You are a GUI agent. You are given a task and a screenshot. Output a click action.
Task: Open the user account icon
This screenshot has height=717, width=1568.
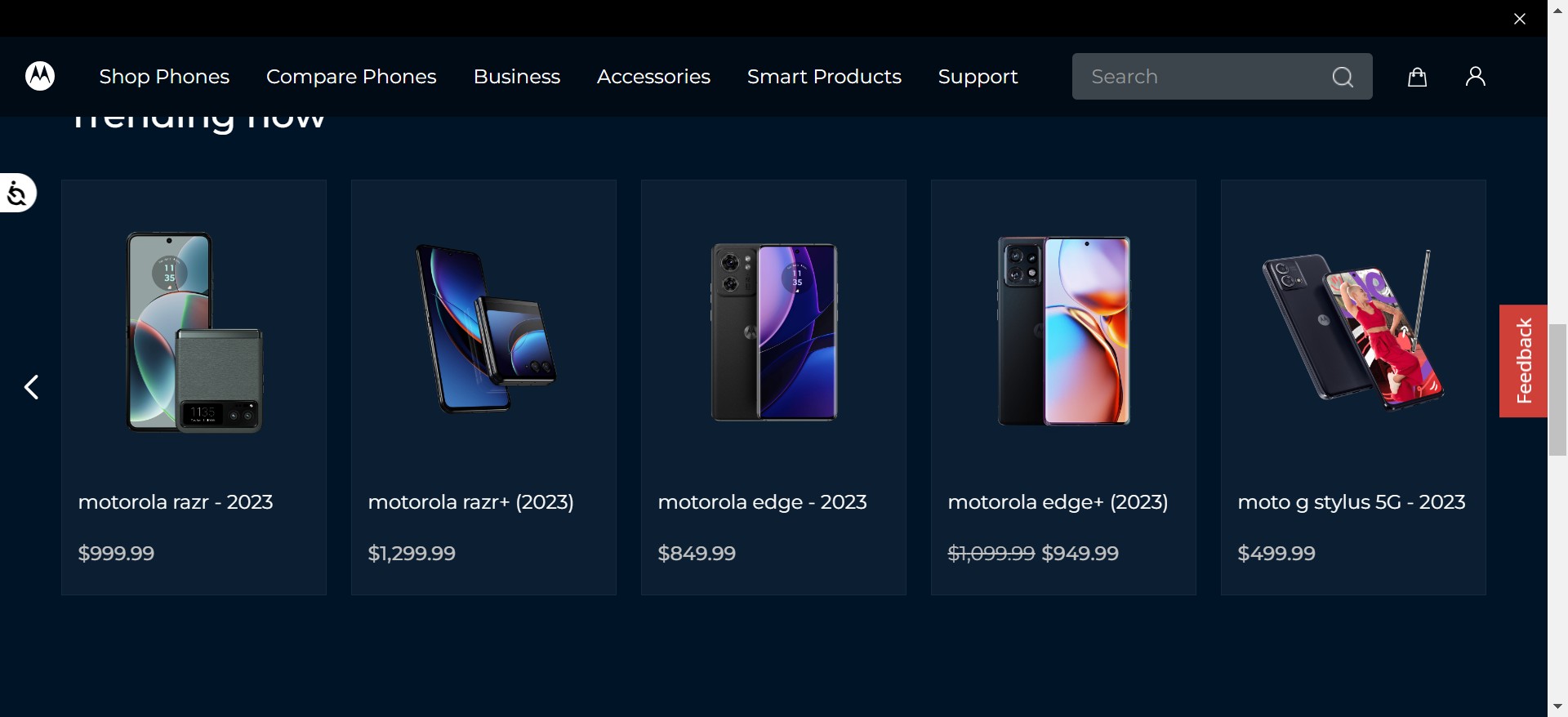(x=1475, y=77)
